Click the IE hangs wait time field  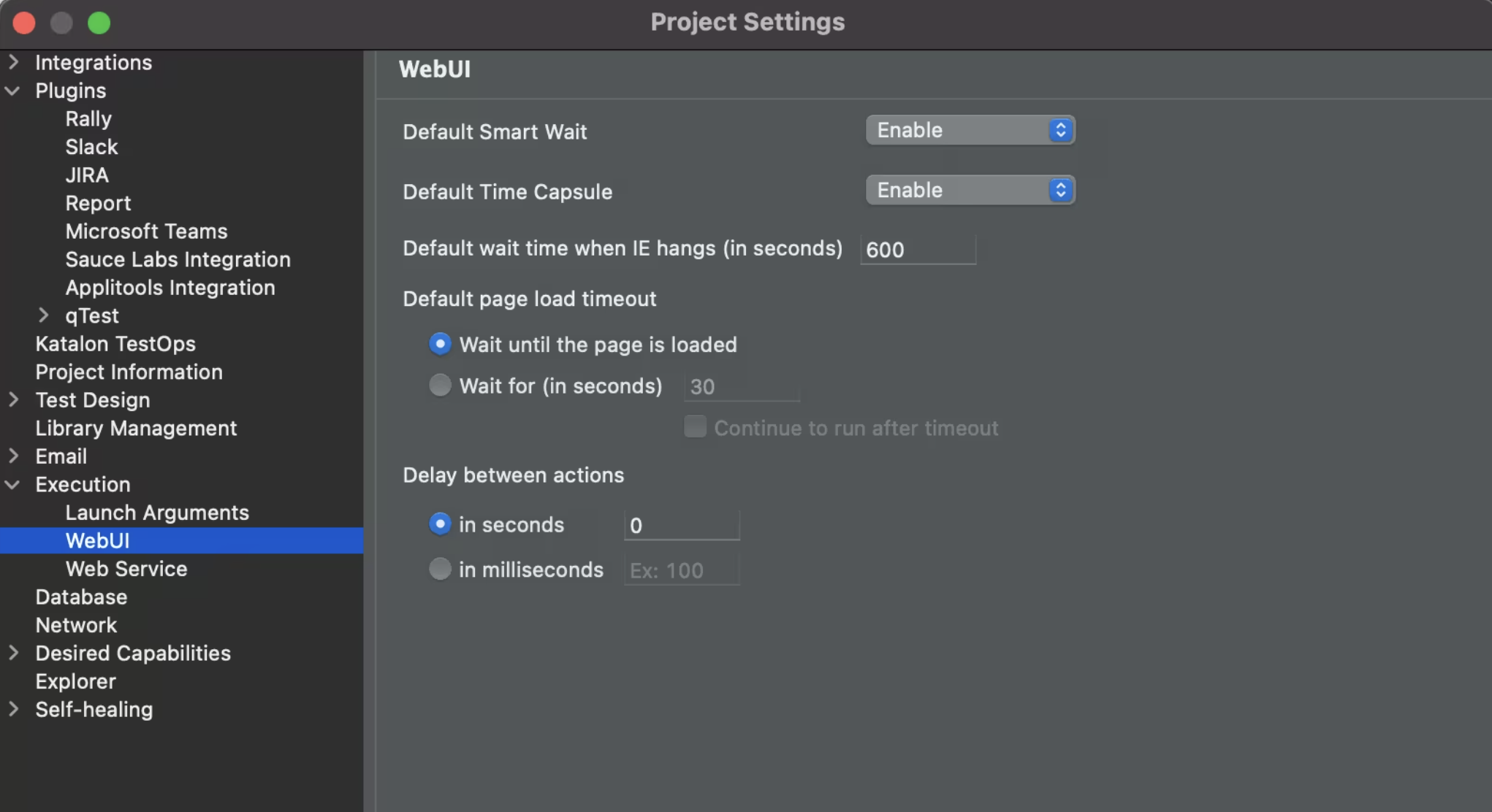click(x=918, y=250)
